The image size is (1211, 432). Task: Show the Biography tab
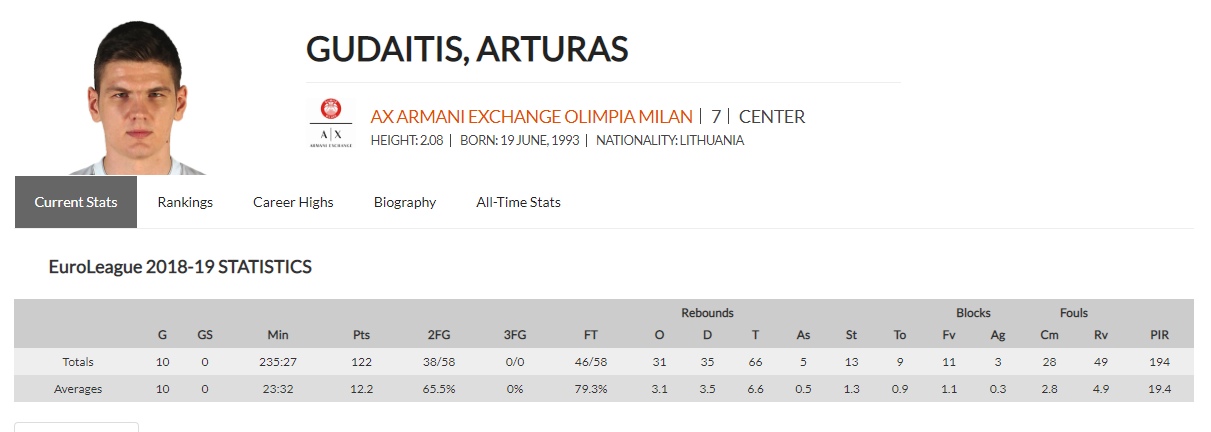tap(405, 202)
